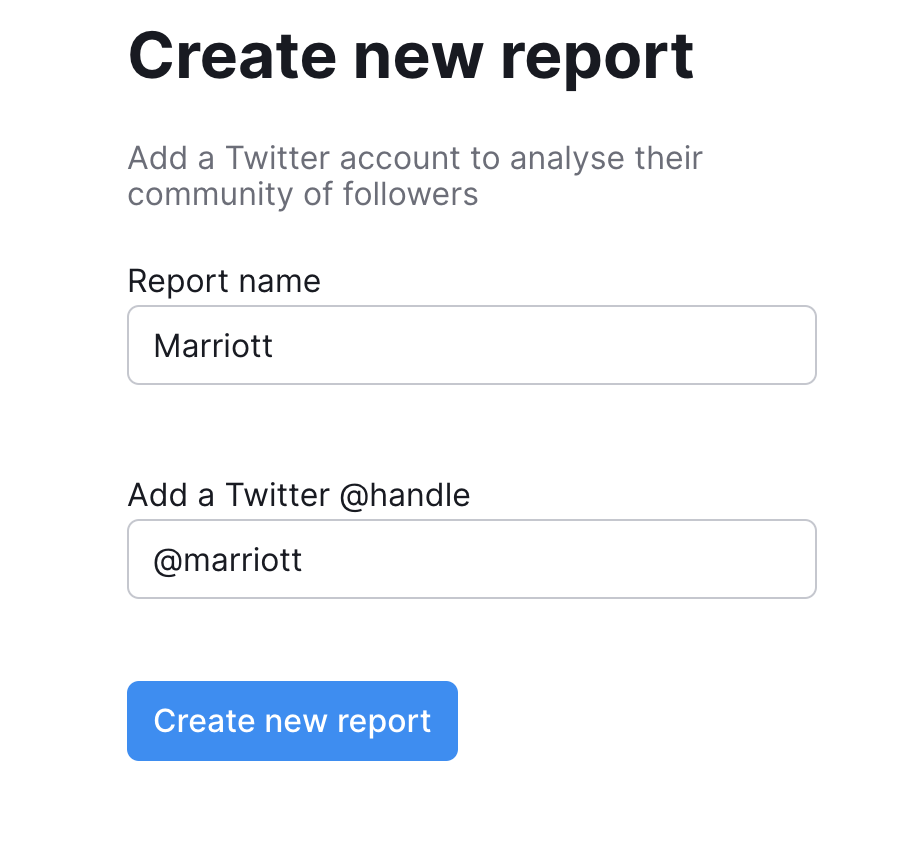Click the "Report name" field label
The width and height of the screenshot is (912, 858).
(224, 281)
